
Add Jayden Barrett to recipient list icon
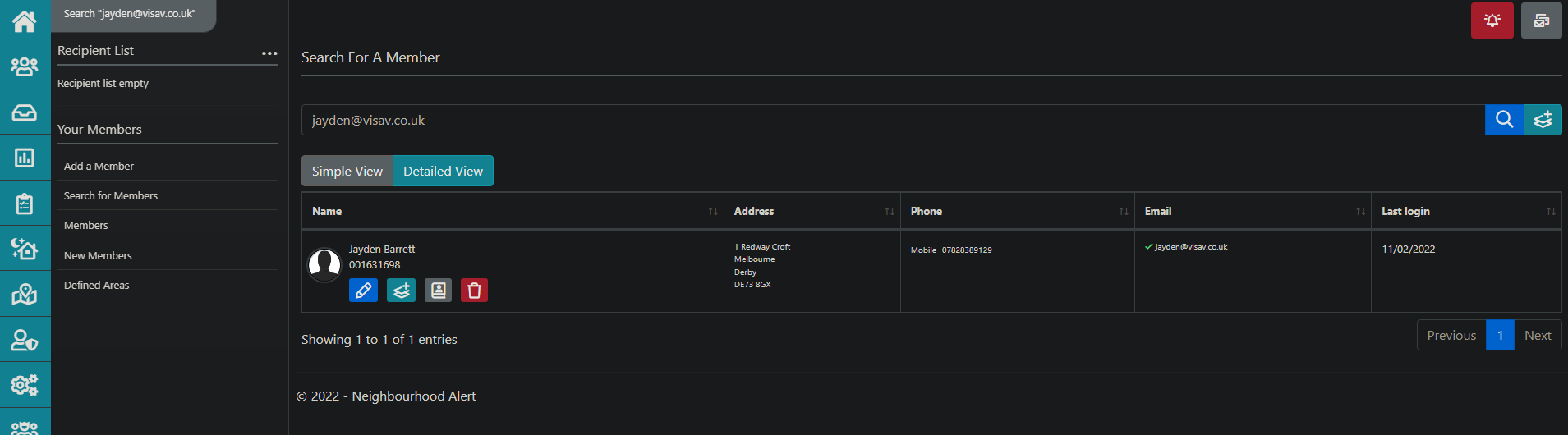click(401, 290)
